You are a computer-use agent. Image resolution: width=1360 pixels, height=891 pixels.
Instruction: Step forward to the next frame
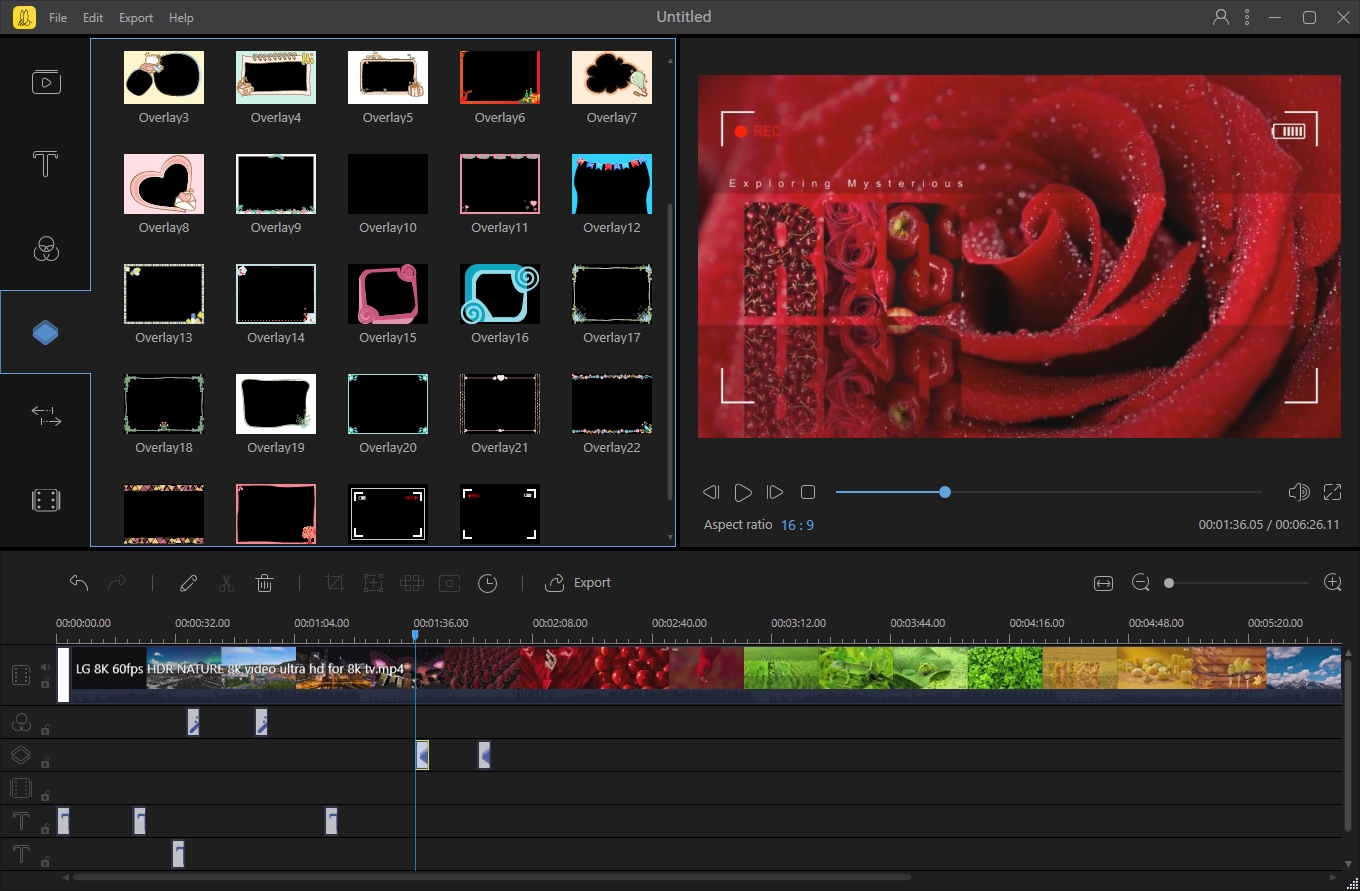[x=774, y=492]
